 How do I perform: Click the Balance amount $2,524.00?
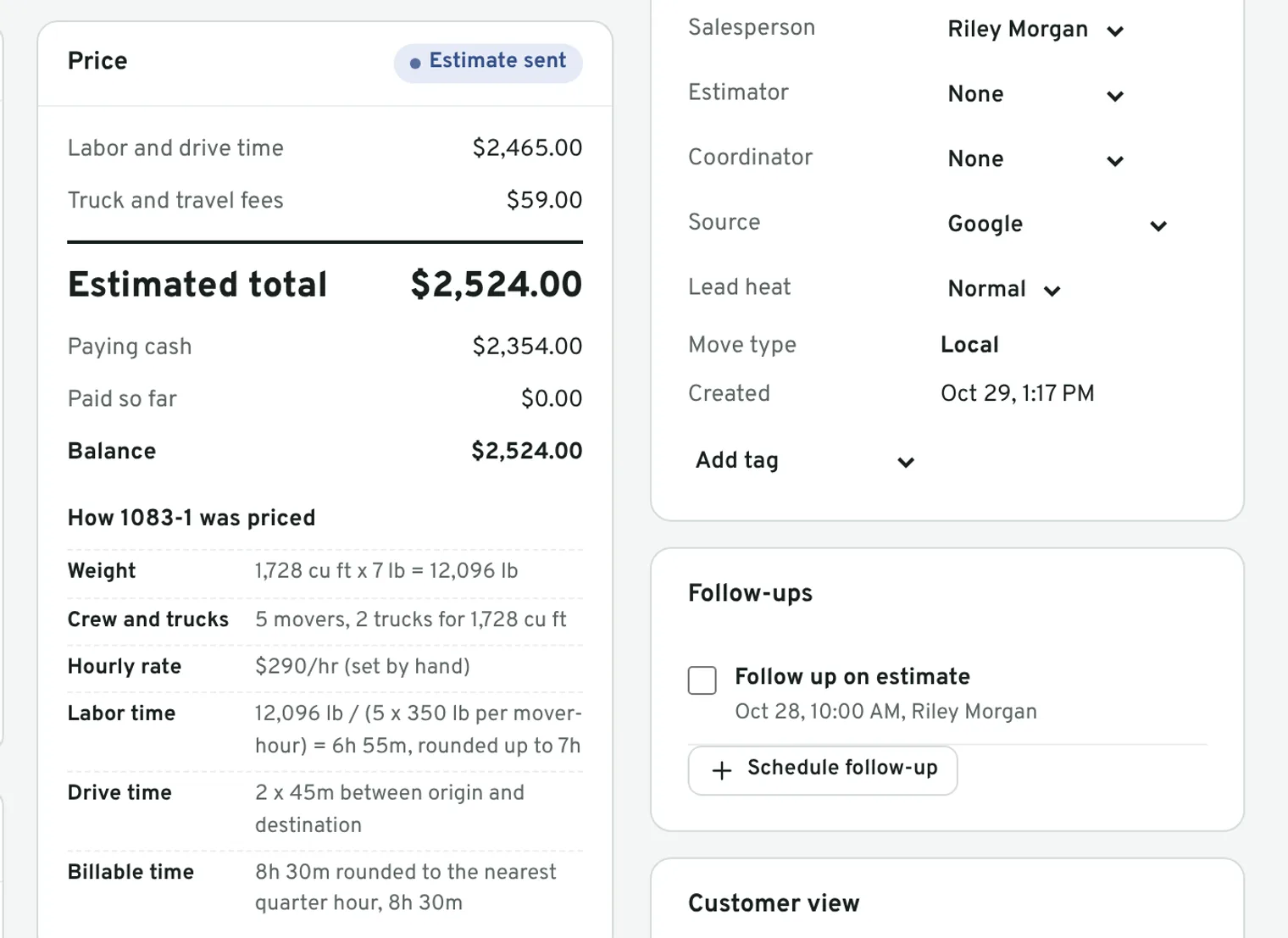coord(527,451)
